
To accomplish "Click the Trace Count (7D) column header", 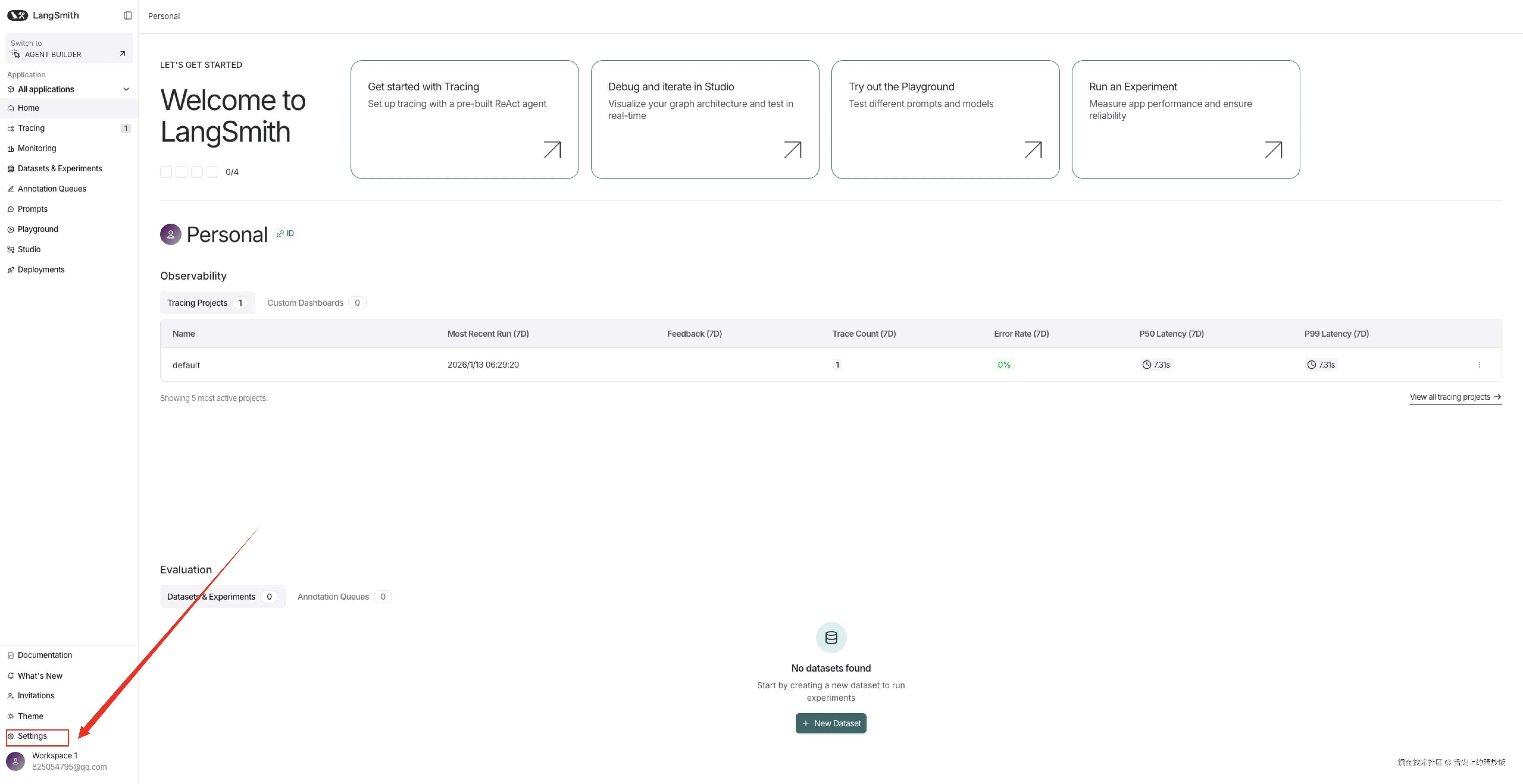I will click(x=864, y=334).
